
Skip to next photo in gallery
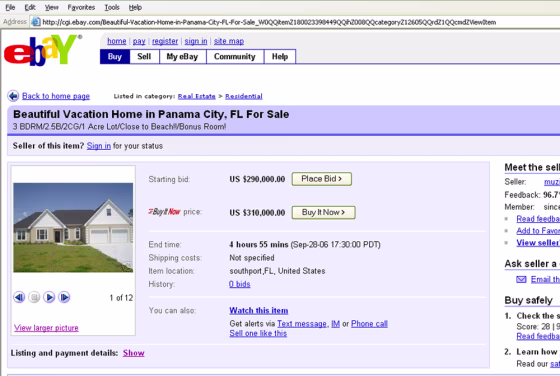64,297
